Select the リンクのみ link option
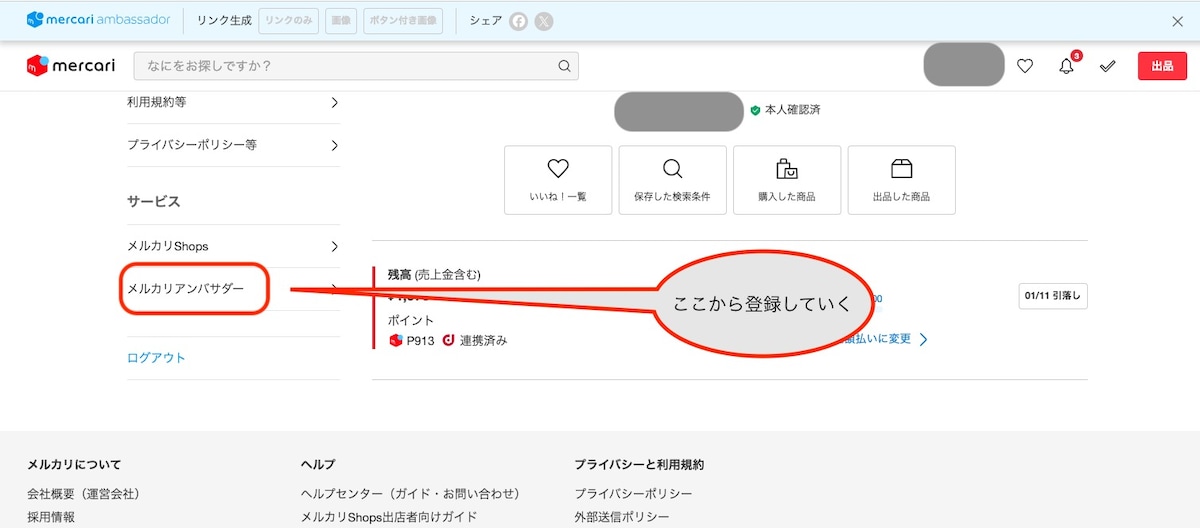The image size is (1200, 528). (x=289, y=20)
